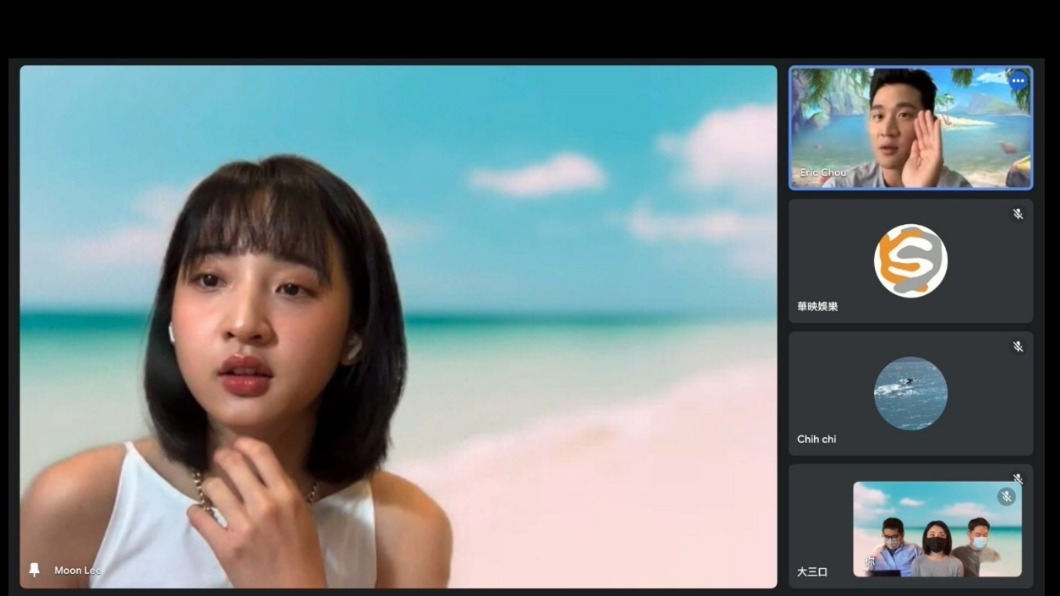Click the Eric Chou name label
The width and height of the screenshot is (1060, 596).
pyautogui.click(x=823, y=172)
